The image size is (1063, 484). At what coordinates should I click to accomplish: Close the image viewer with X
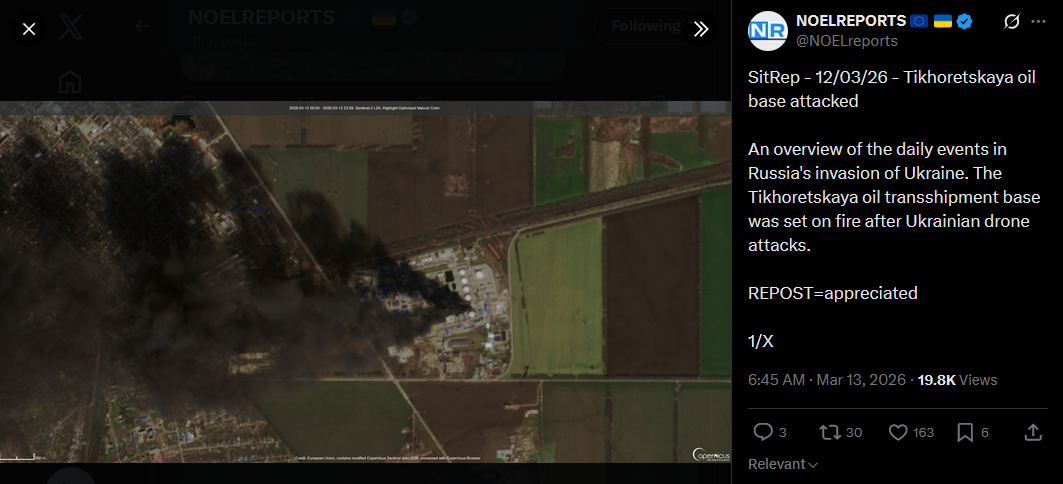click(29, 29)
